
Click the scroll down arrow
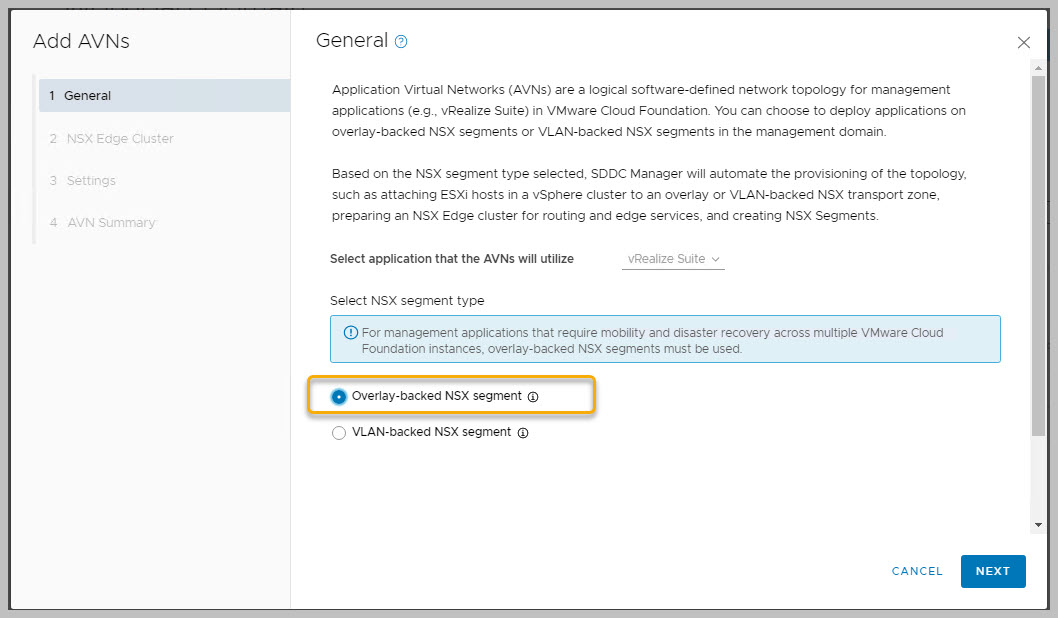[1039, 524]
